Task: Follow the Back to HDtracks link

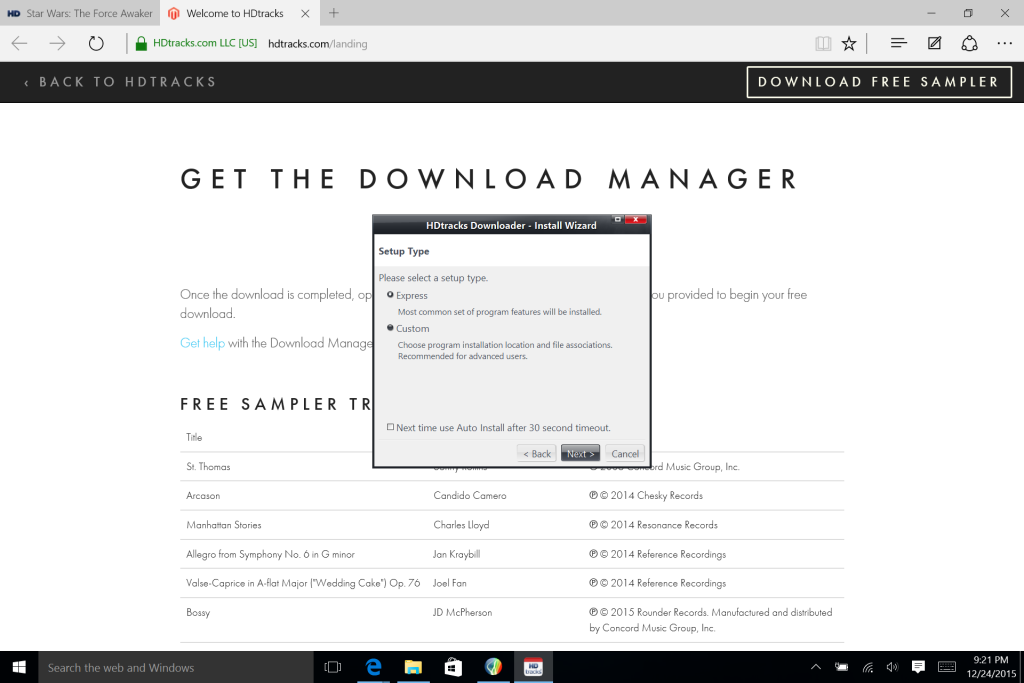Action: [120, 82]
